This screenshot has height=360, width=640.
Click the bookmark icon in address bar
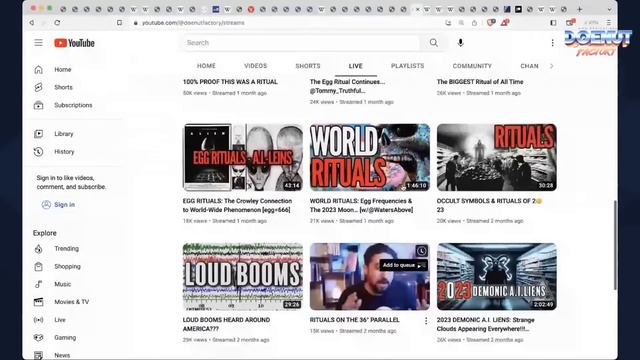coord(119,23)
